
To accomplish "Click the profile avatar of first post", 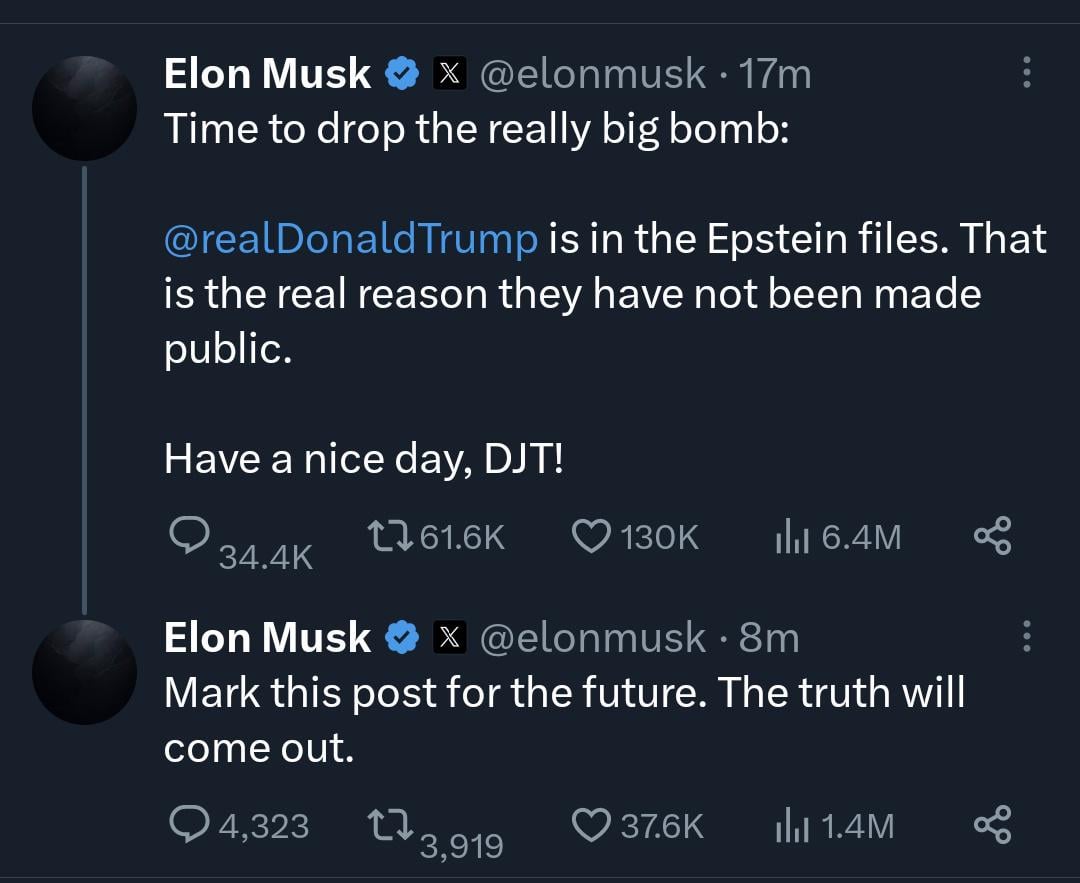I will pyautogui.click(x=85, y=108).
